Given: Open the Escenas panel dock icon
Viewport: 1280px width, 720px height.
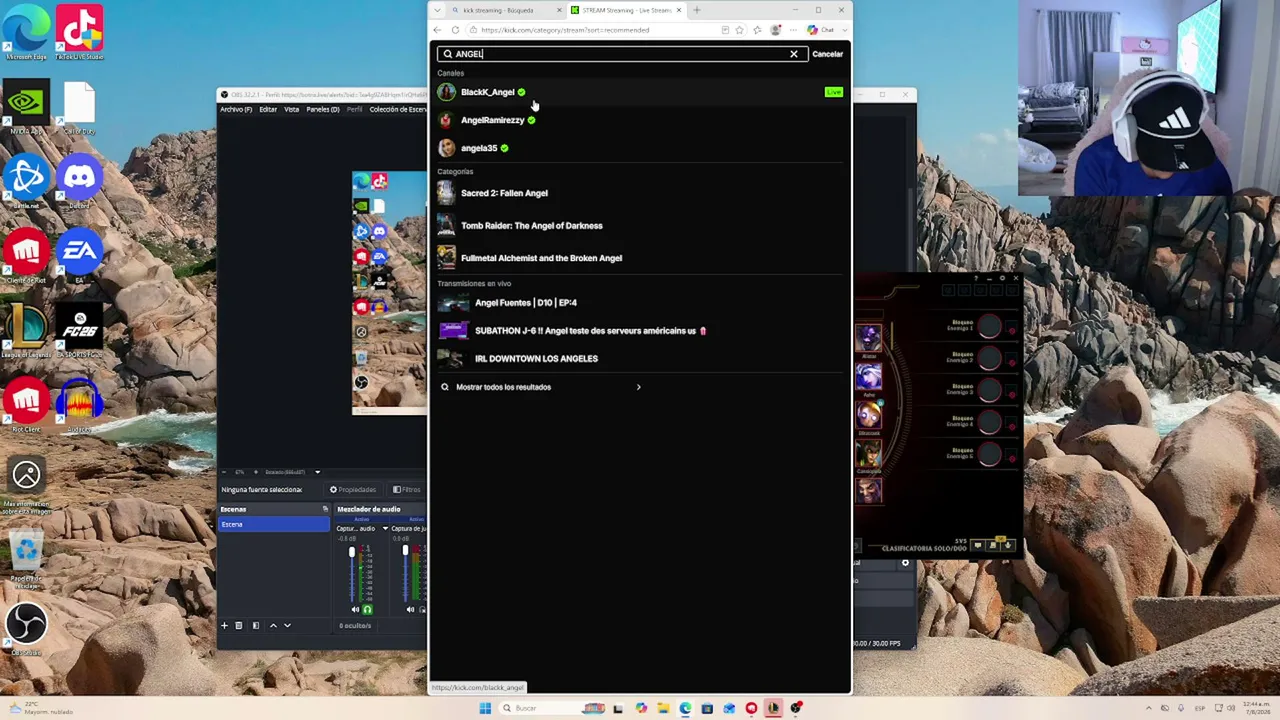Looking at the screenshot, I should click(324, 509).
